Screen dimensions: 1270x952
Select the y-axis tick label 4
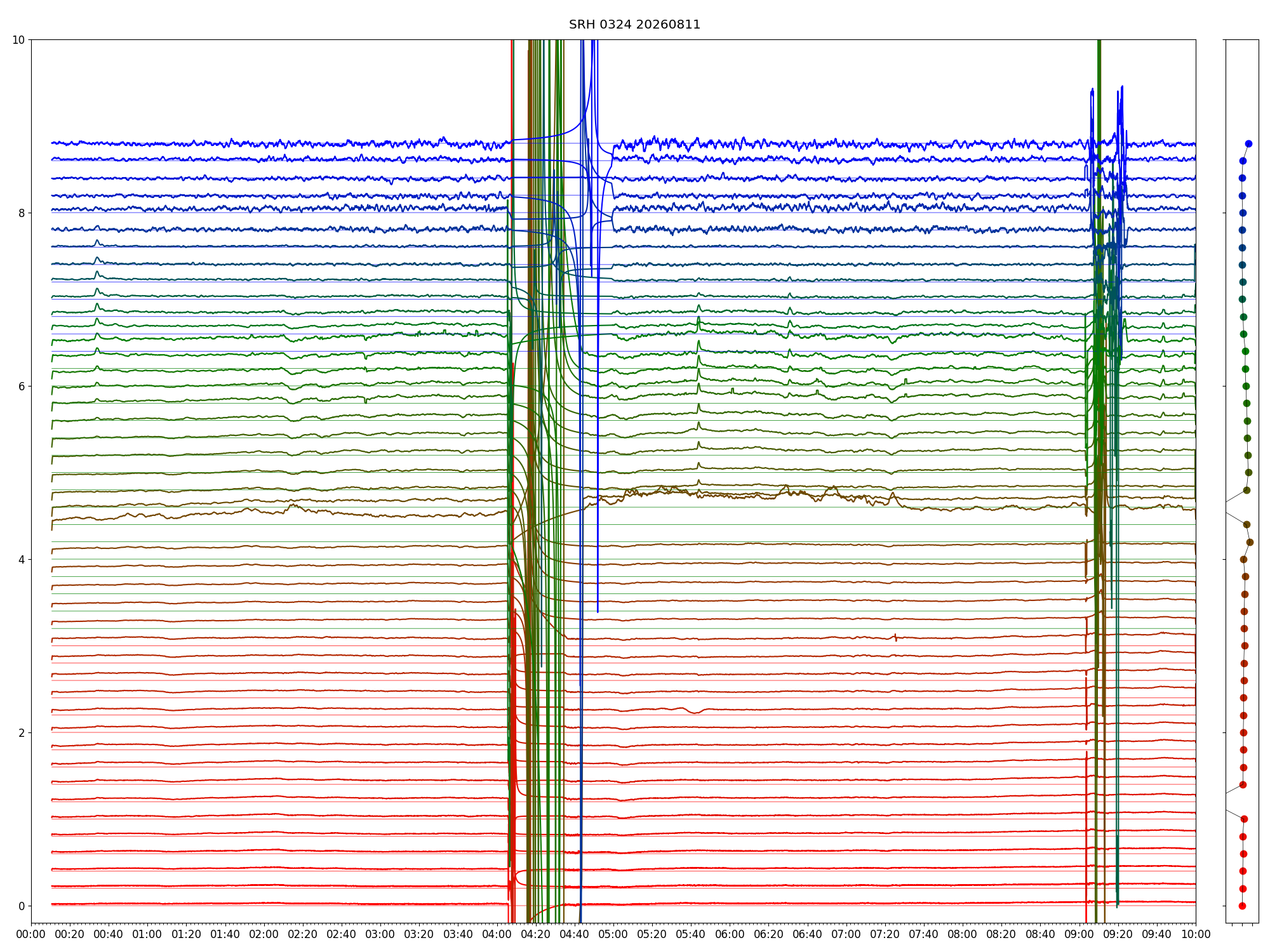point(22,560)
